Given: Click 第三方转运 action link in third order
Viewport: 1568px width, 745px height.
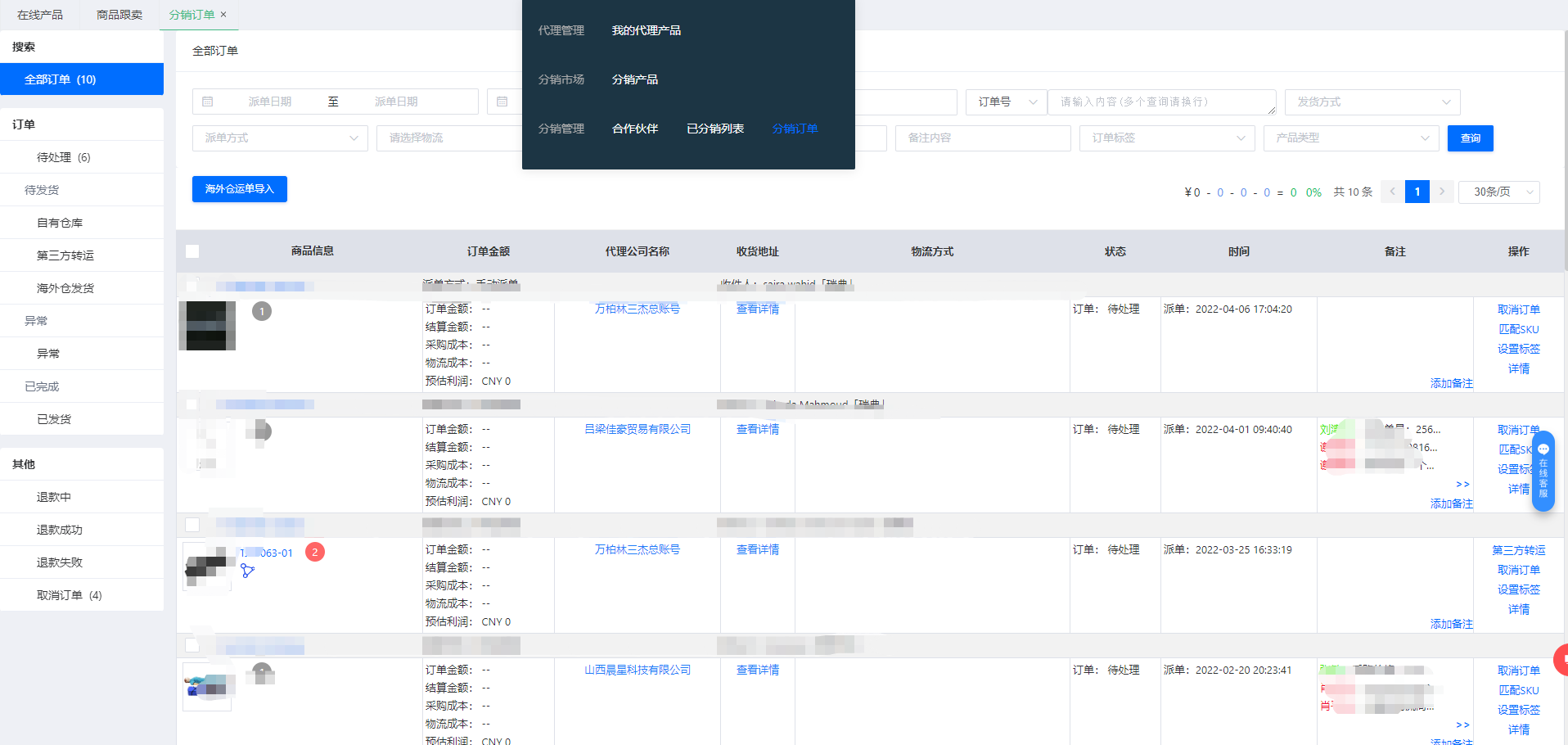Looking at the screenshot, I should (x=1519, y=550).
